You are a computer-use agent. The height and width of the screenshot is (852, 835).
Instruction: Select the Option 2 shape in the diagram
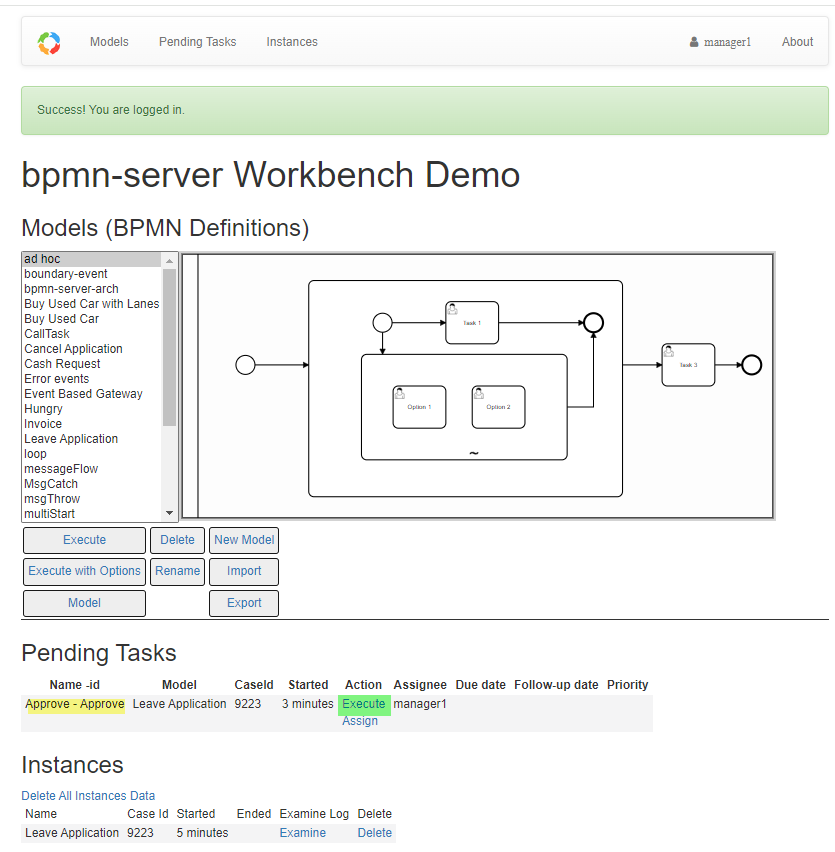[x=498, y=407]
